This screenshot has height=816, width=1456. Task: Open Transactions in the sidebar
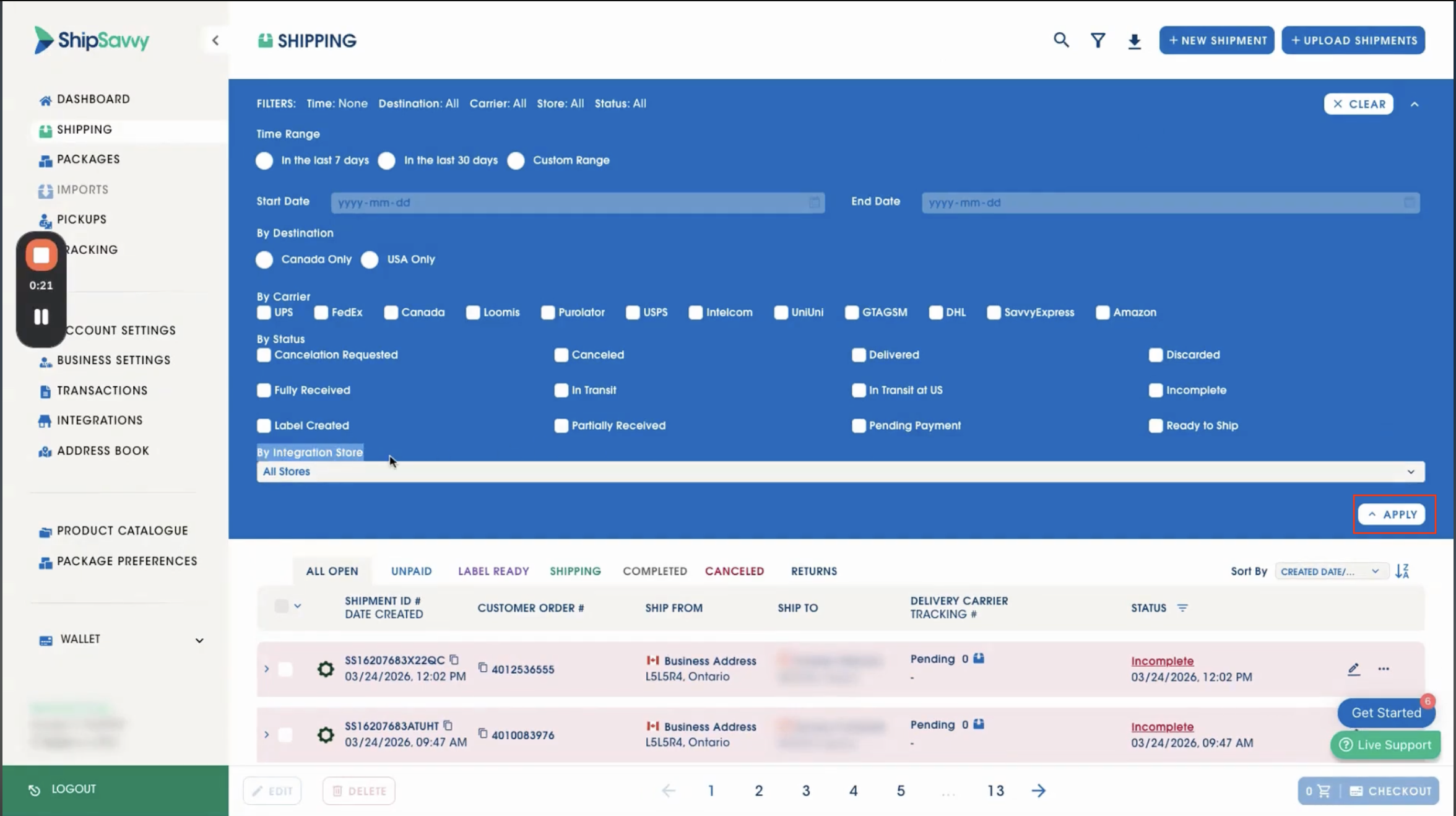(102, 390)
